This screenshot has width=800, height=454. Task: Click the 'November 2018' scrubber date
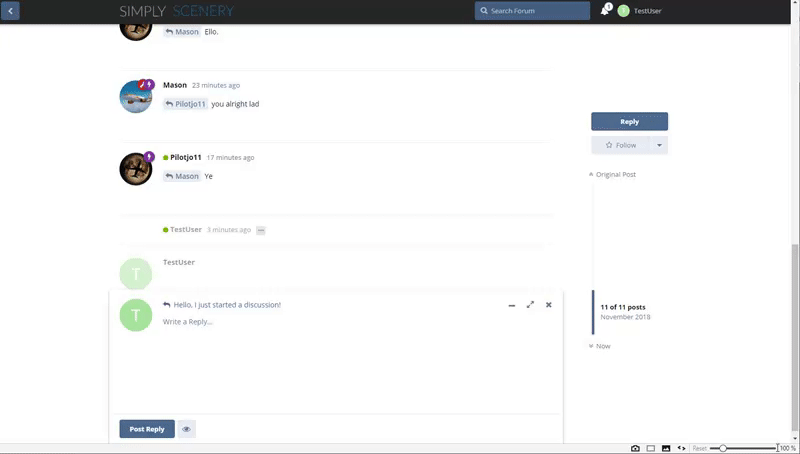point(625,317)
